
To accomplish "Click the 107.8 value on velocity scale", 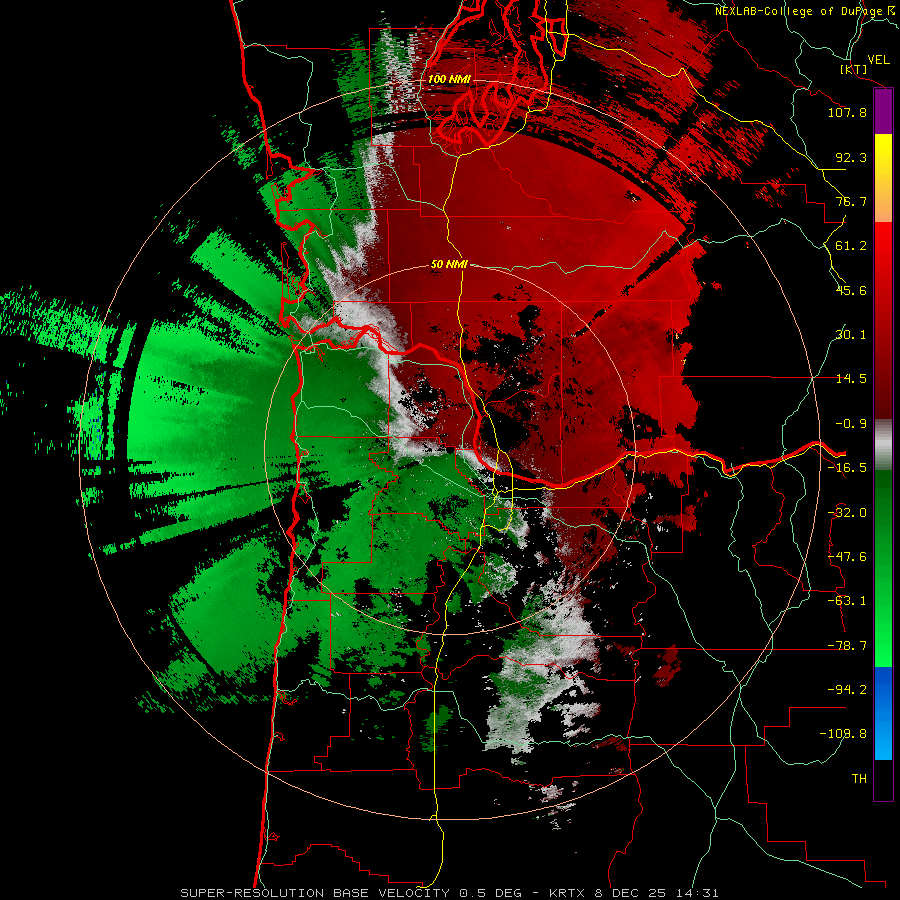I will click(x=847, y=112).
